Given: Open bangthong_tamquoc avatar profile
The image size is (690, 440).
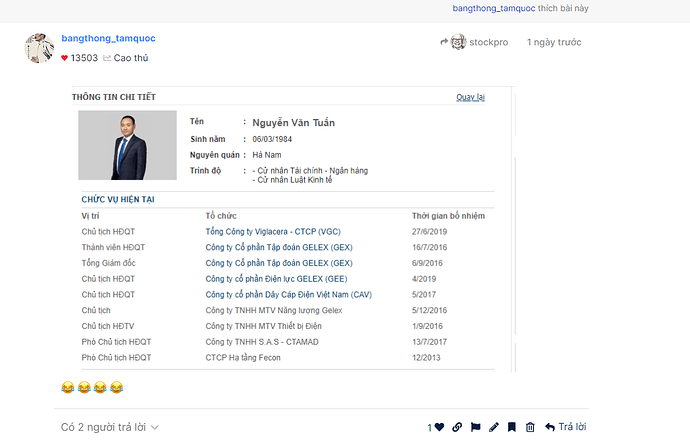Looking at the screenshot, I should click(39, 48).
